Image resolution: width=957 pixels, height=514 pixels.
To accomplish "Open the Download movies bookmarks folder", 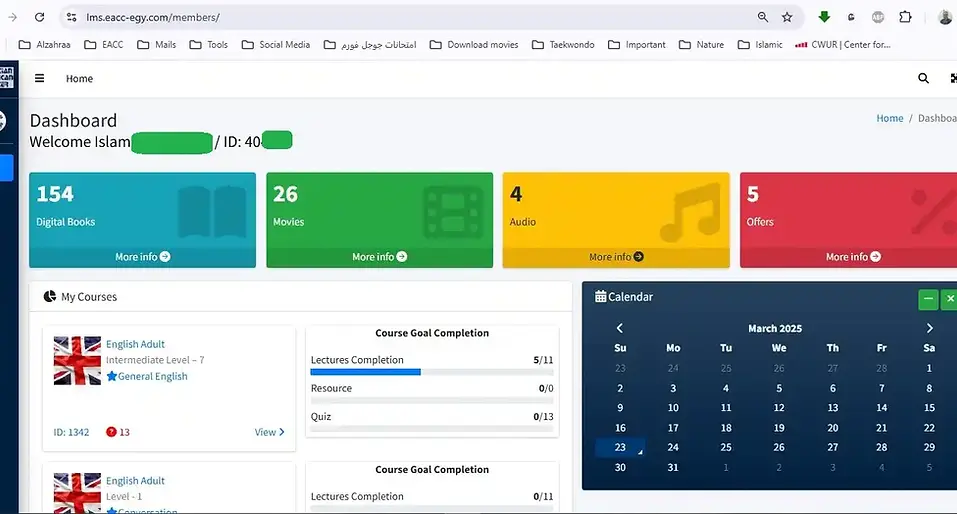I will [x=474, y=45].
